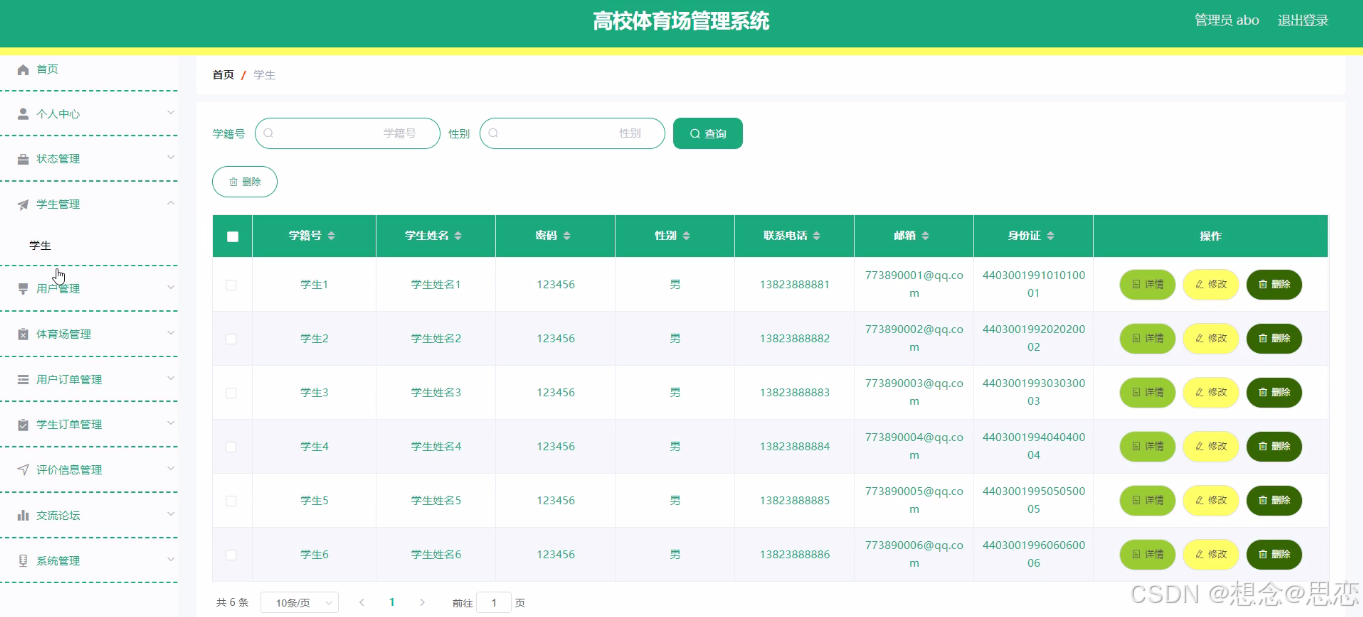
Task: Collapse the 学生管理 menu chevron
Action: (170, 203)
